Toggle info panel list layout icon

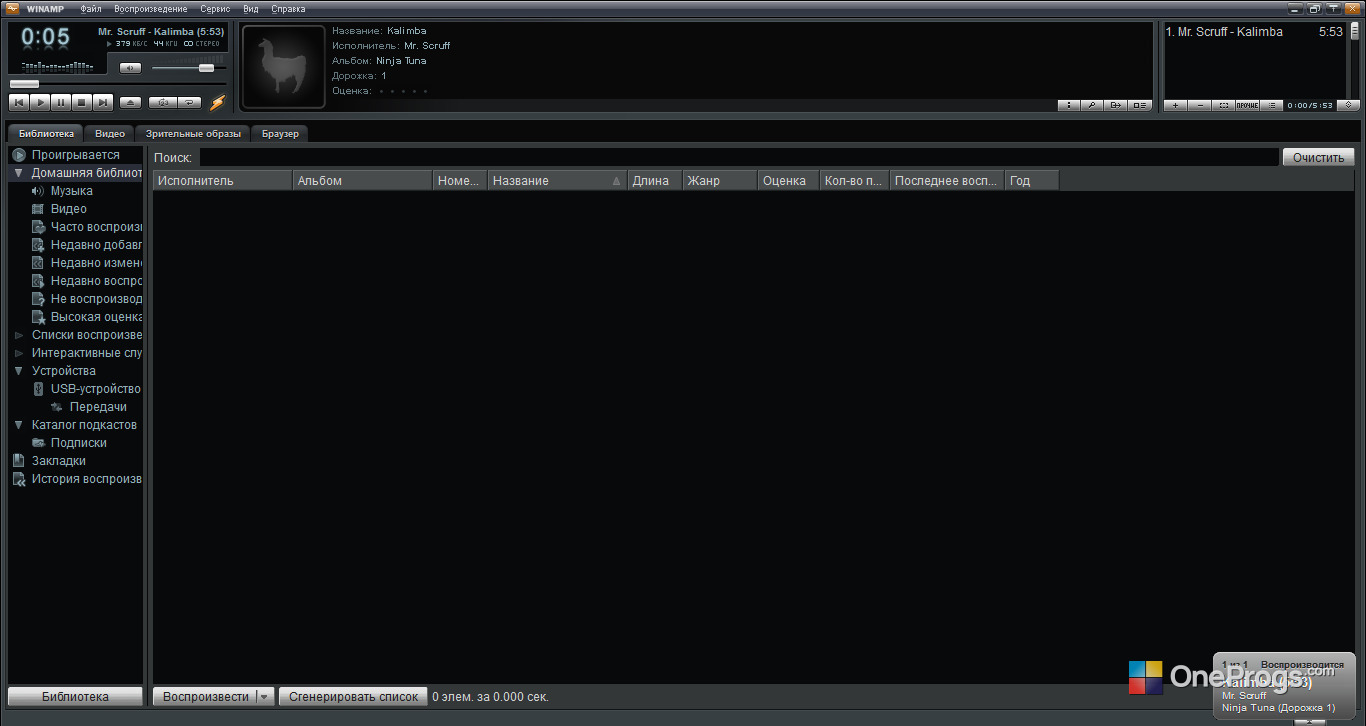(x=1141, y=105)
